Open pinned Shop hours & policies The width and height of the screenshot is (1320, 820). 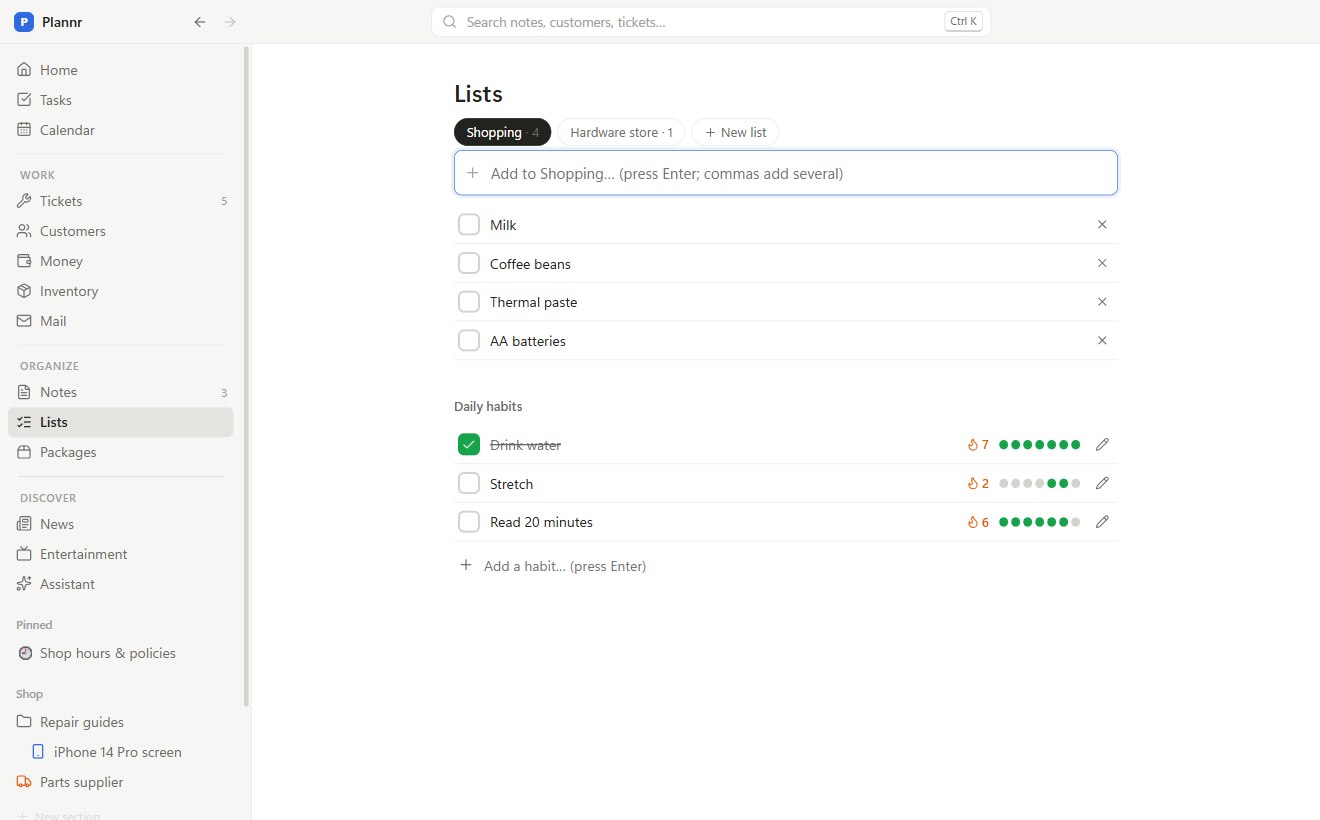(x=121, y=653)
